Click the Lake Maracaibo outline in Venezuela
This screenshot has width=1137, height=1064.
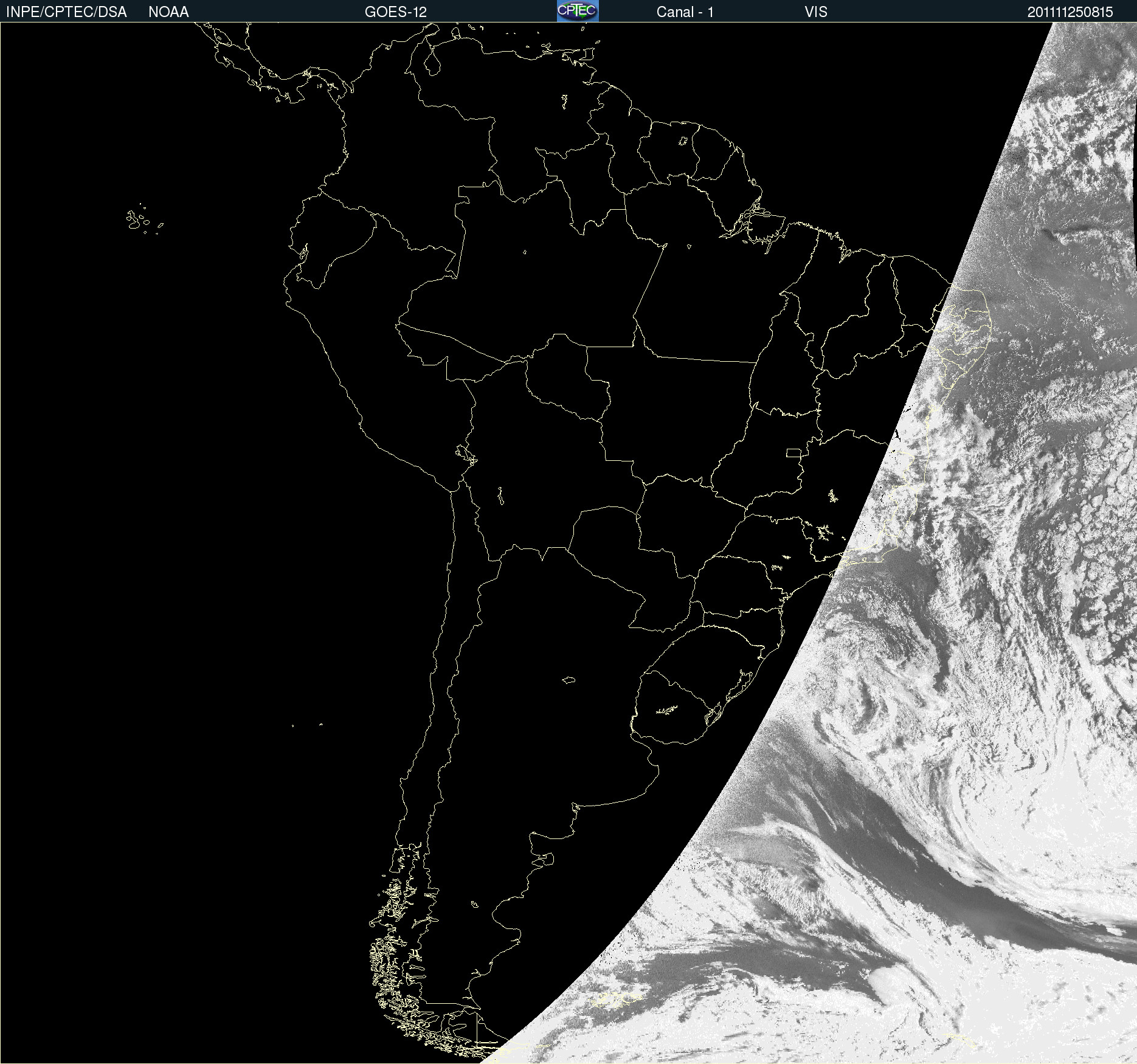click(x=432, y=61)
